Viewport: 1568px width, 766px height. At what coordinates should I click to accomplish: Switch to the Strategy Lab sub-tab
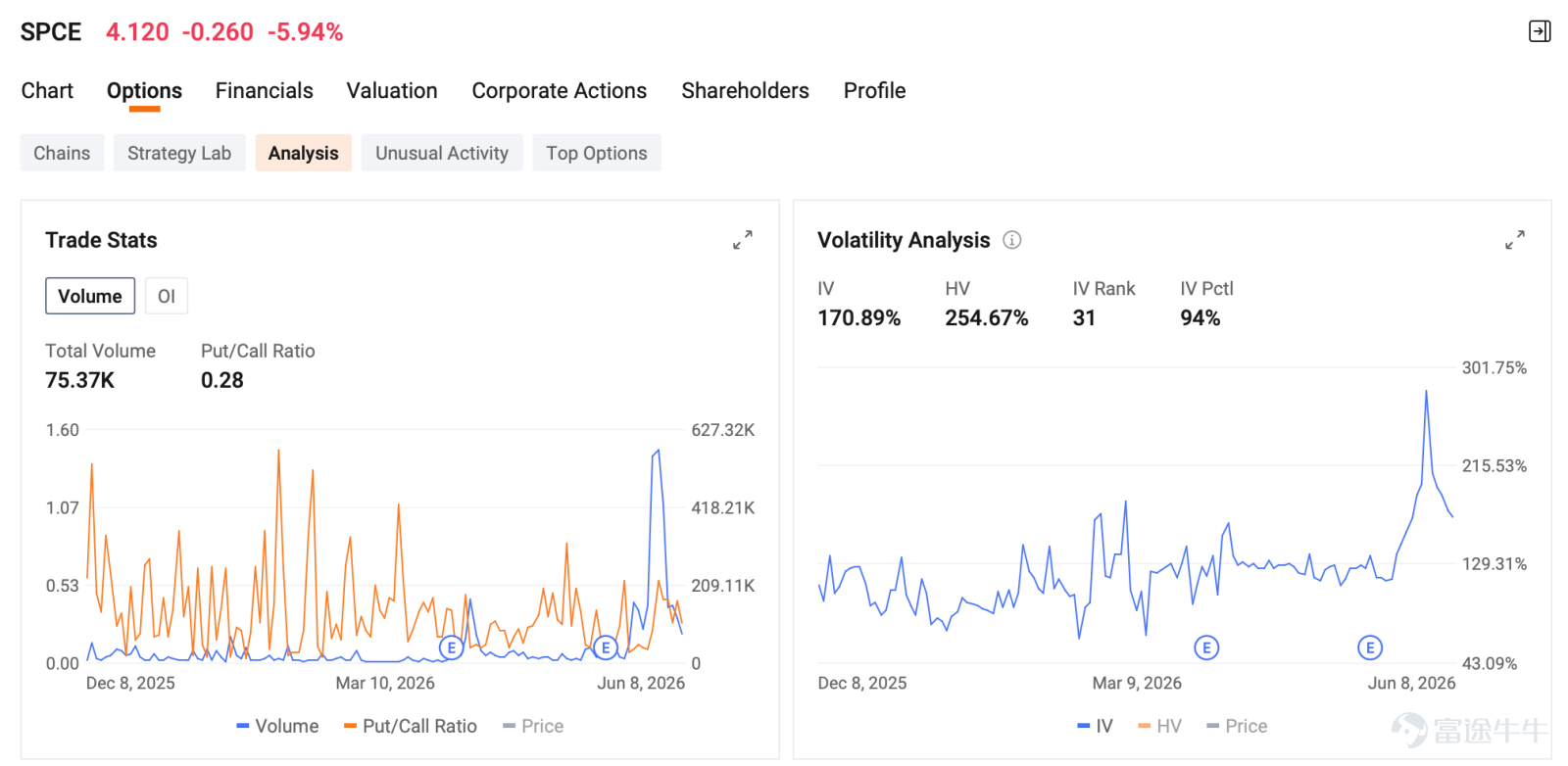tap(179, 153)
